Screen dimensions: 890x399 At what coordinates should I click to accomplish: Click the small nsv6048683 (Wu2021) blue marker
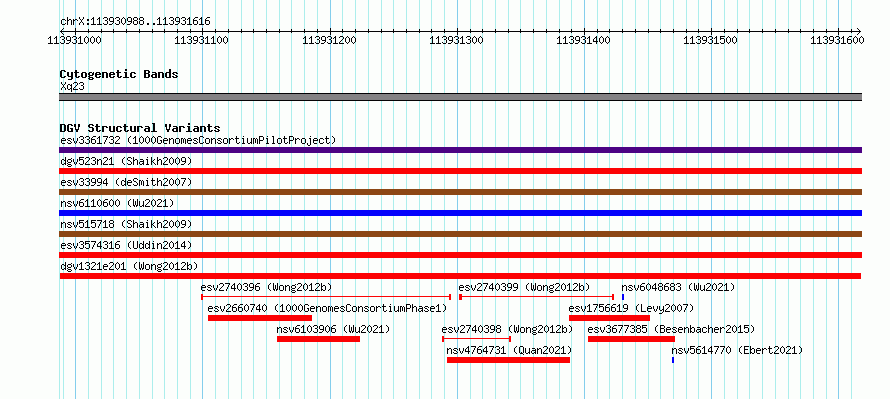click(623, 296)
